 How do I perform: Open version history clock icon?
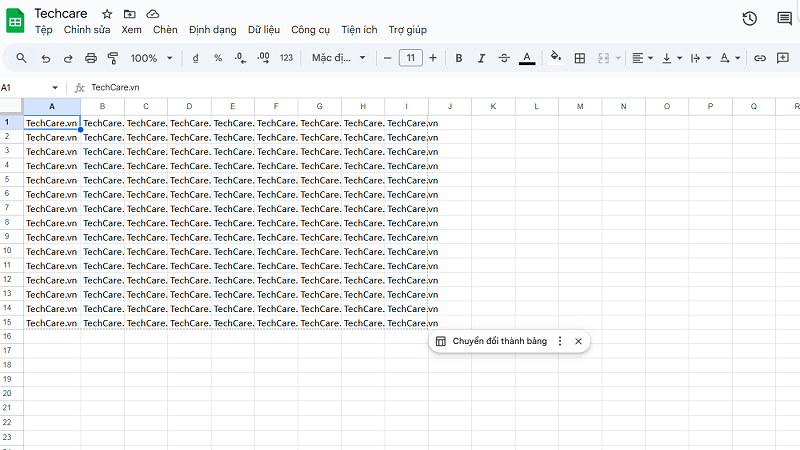750,19
